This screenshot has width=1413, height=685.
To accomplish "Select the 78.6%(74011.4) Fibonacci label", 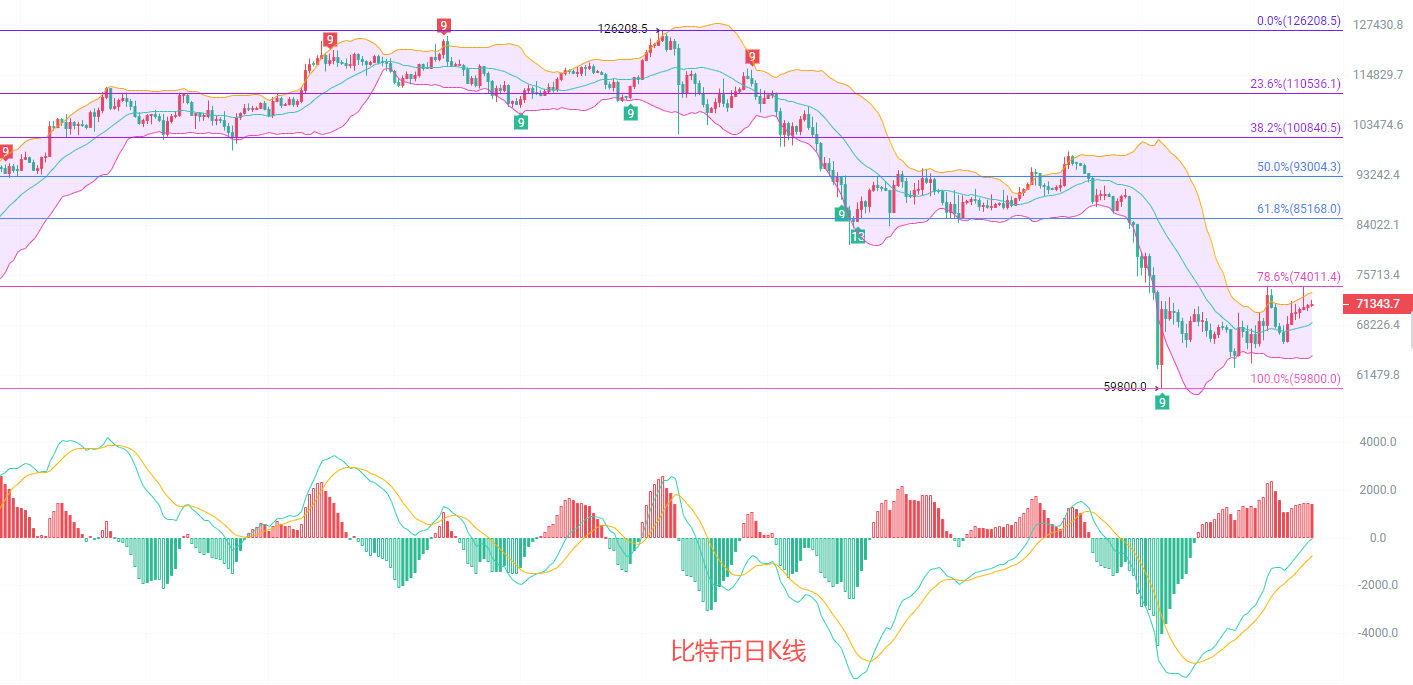I will [x=1298, y=276].
